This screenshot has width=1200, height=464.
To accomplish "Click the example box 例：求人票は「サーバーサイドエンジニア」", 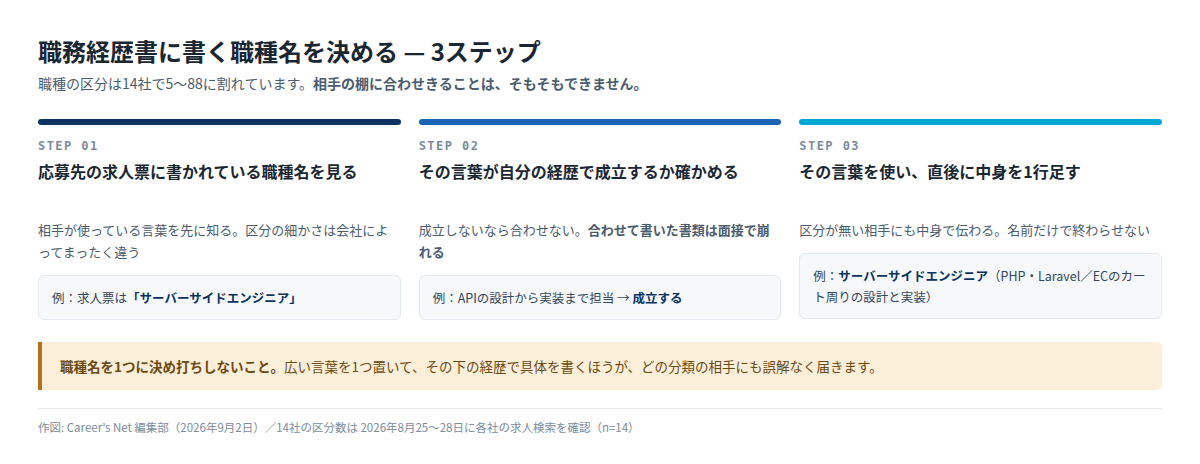I will click(219, 297).
